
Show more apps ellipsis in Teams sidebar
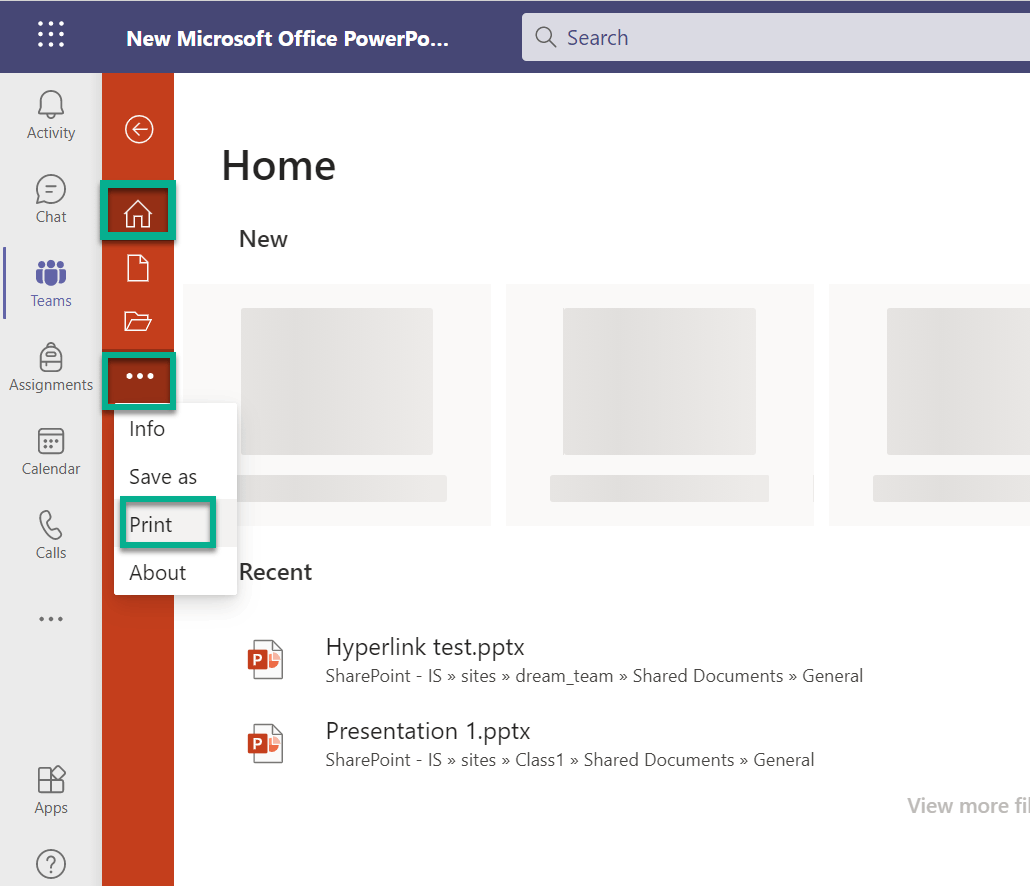coord(51,619)
